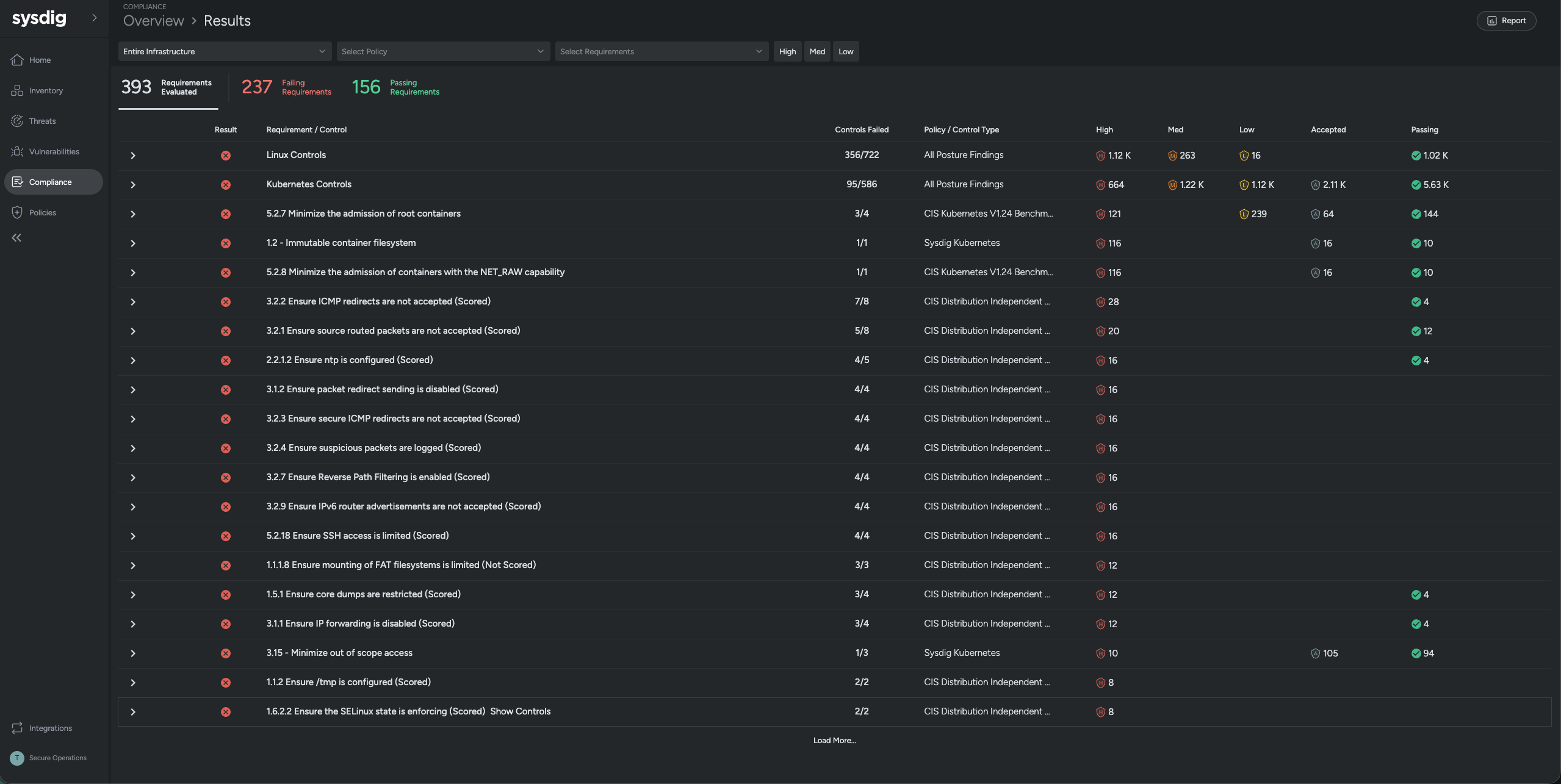Click the Secure Operations user avatar
This screenshot has width=1561, height=784.
pos(17,758)
